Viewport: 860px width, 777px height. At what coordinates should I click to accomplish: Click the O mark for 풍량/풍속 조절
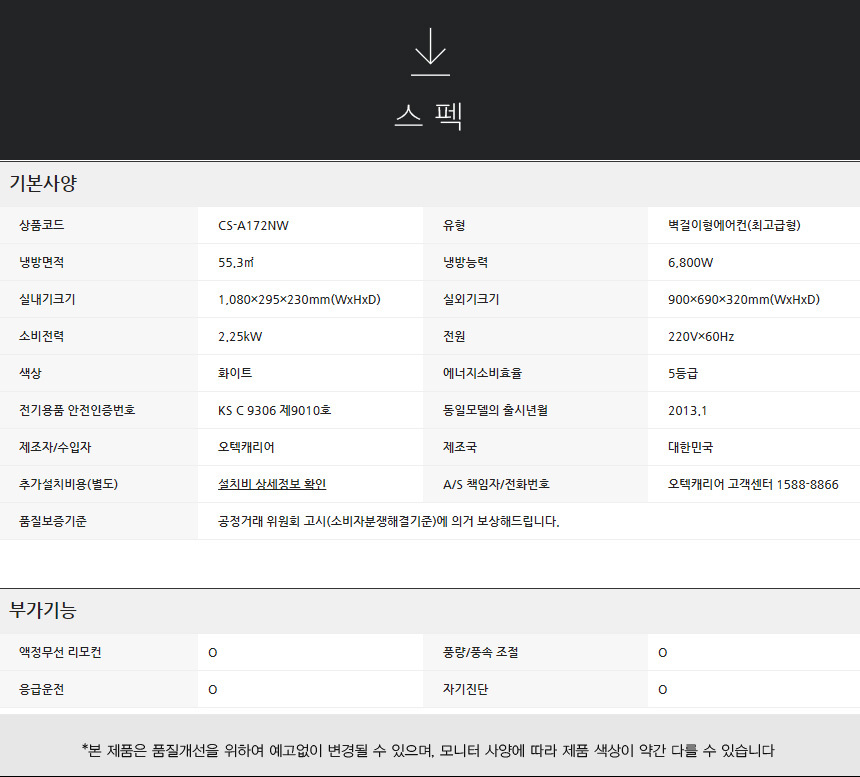[663, 653]
